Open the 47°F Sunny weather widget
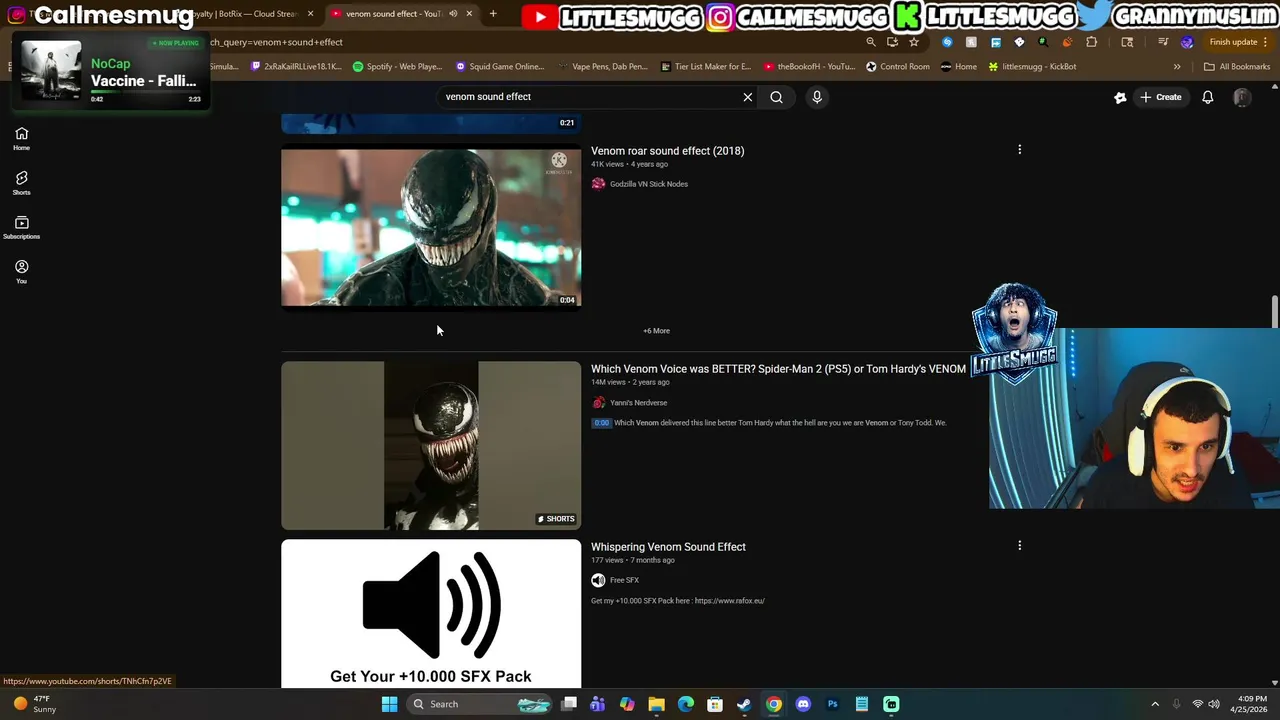This screenshot has height=720, width=1280. pyautogui.click(x=32, y=704)
